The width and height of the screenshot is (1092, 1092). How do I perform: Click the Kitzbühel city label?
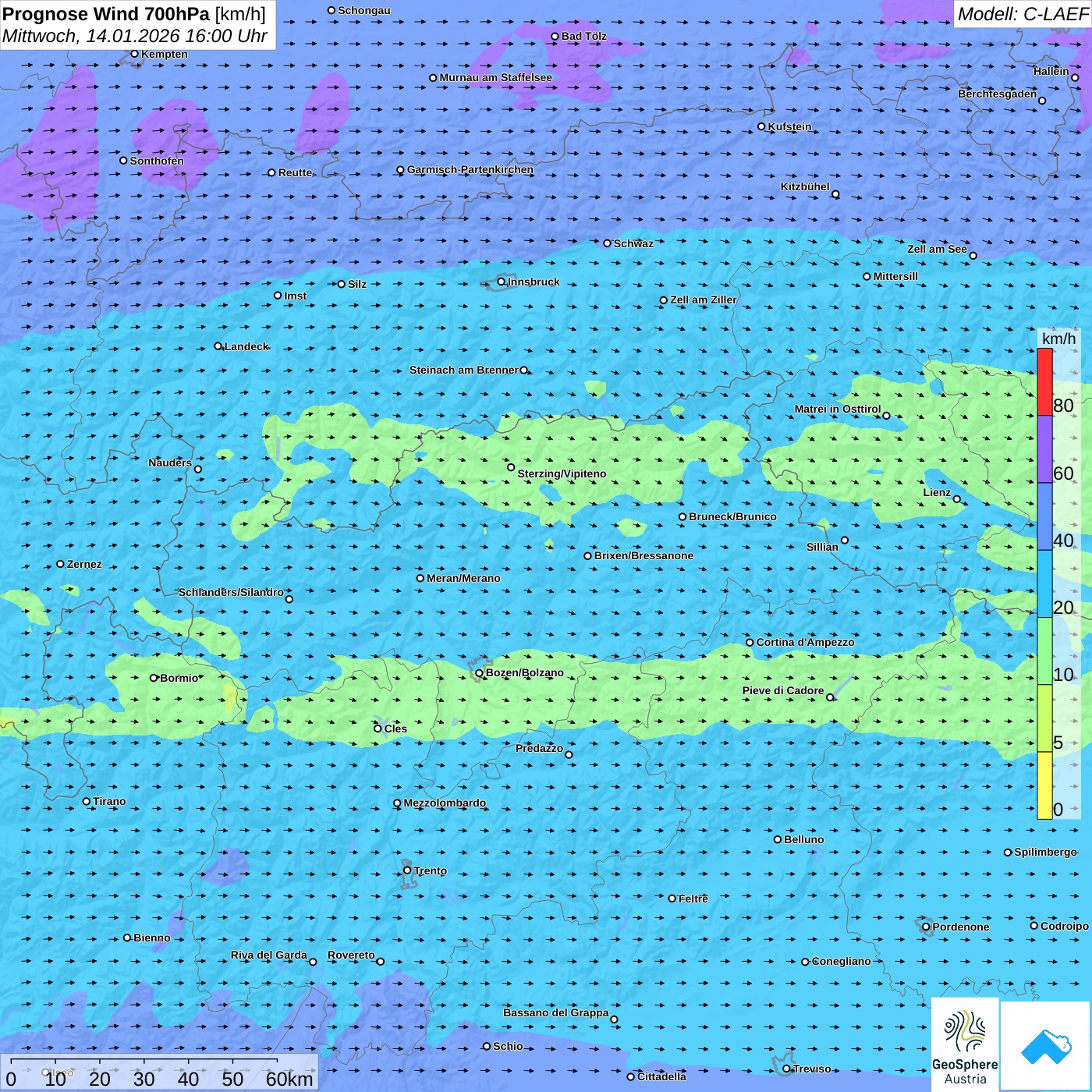805,186
